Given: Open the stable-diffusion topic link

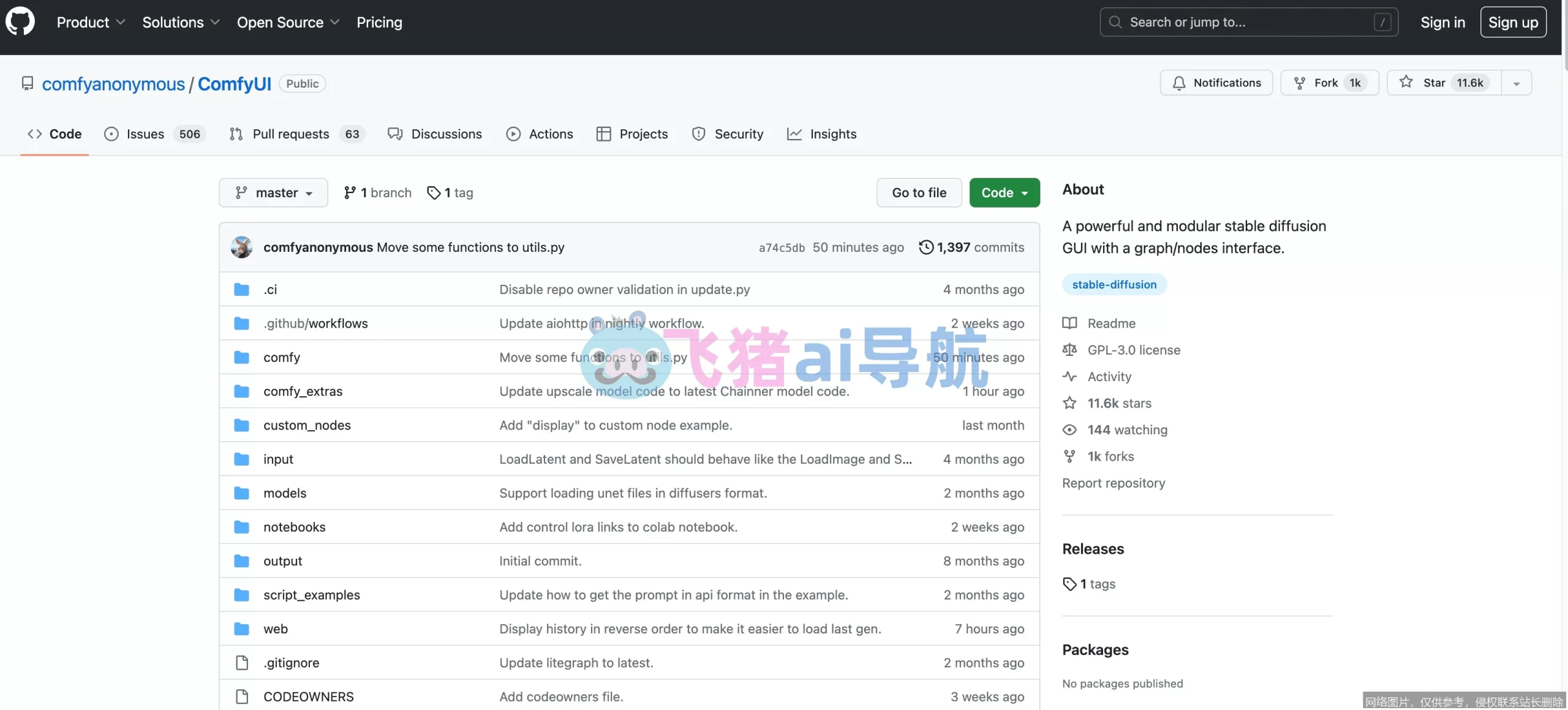Looking at the screenshot, I should point(1114,284).
